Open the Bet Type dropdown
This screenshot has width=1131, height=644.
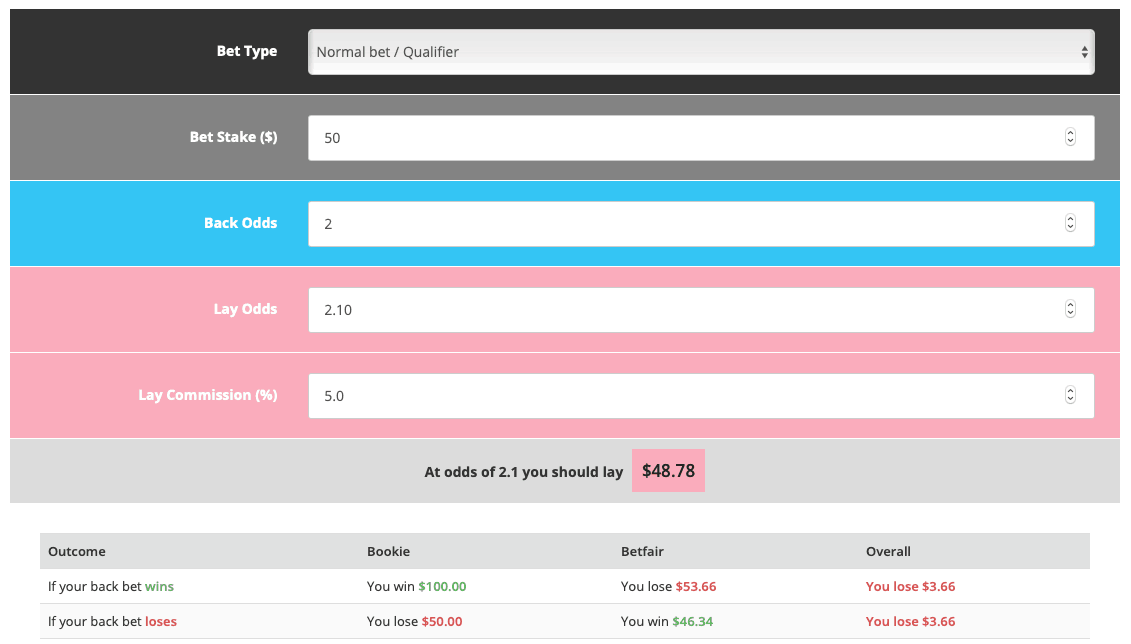pos(701,52)
